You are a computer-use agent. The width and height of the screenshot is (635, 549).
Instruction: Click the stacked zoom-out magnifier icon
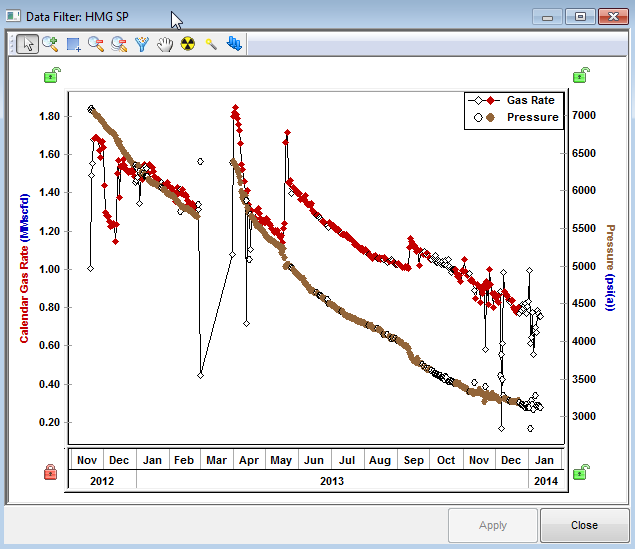click(119, 44)
